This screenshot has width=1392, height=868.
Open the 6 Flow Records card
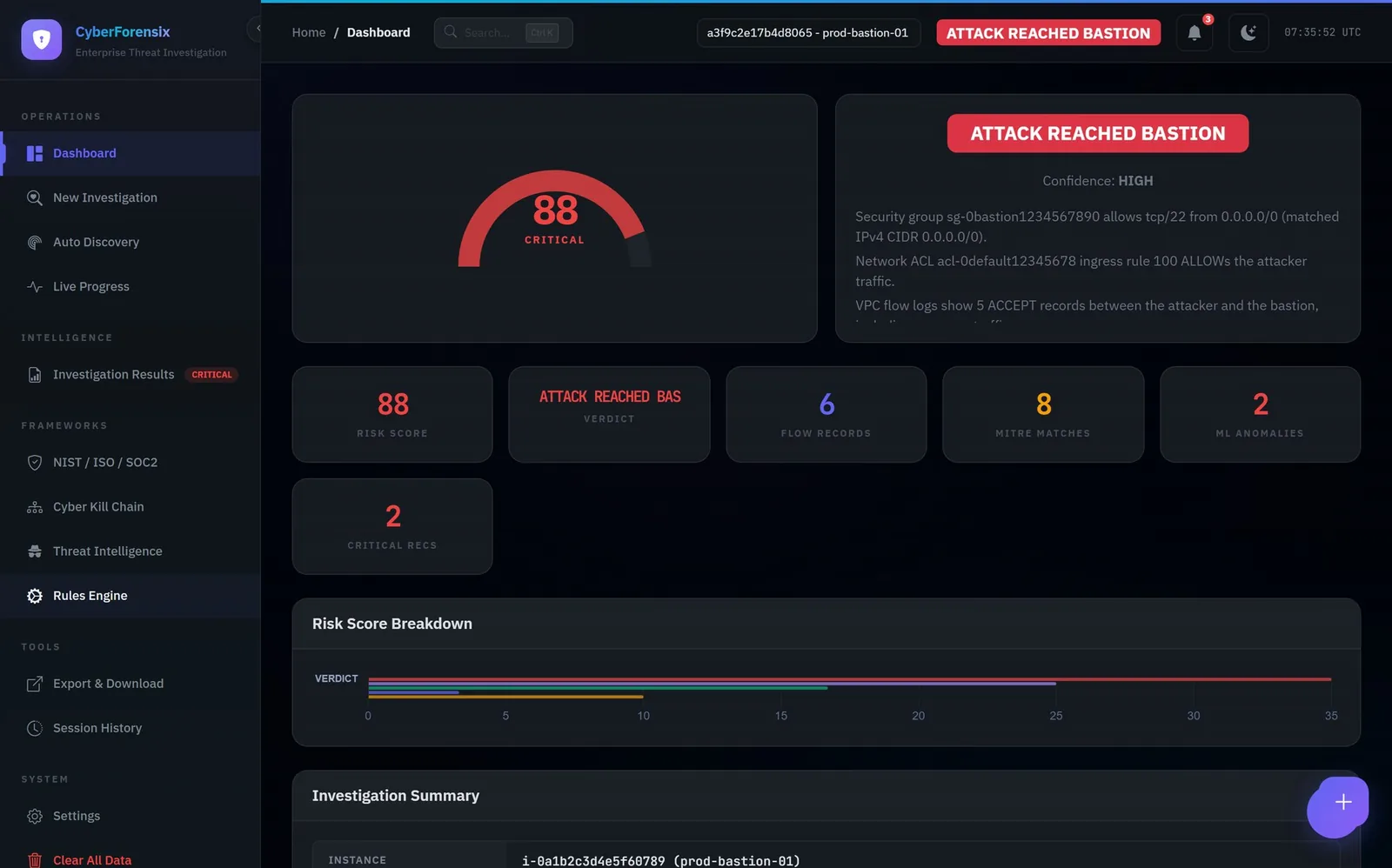pos(826,414)
